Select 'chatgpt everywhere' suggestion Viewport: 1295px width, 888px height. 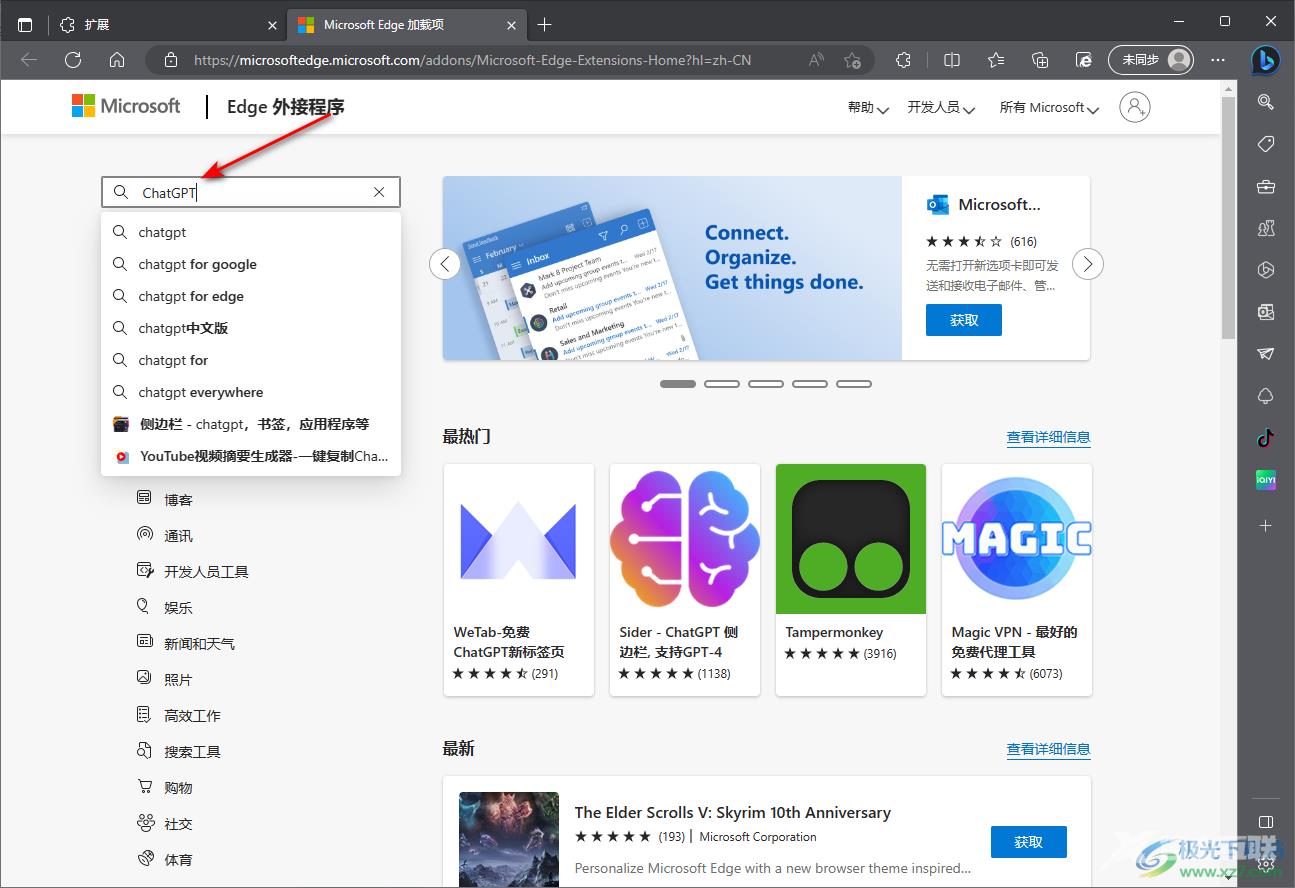251,392
